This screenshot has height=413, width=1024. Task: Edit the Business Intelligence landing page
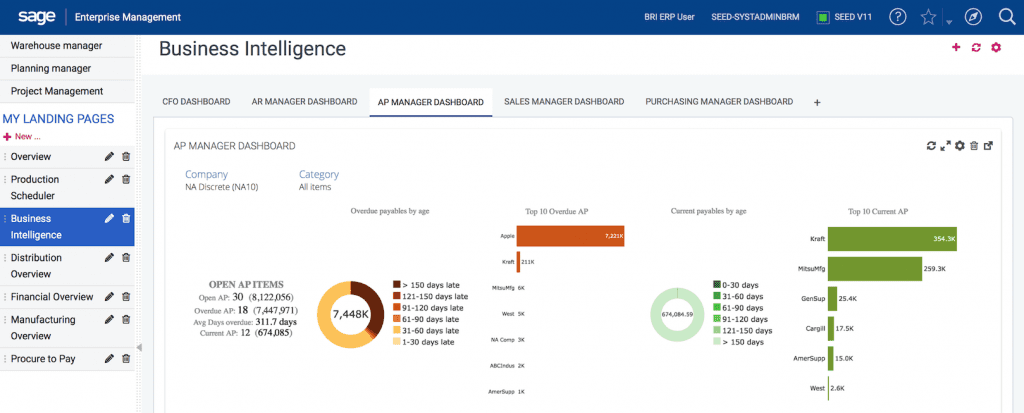(x=110, y=218)
